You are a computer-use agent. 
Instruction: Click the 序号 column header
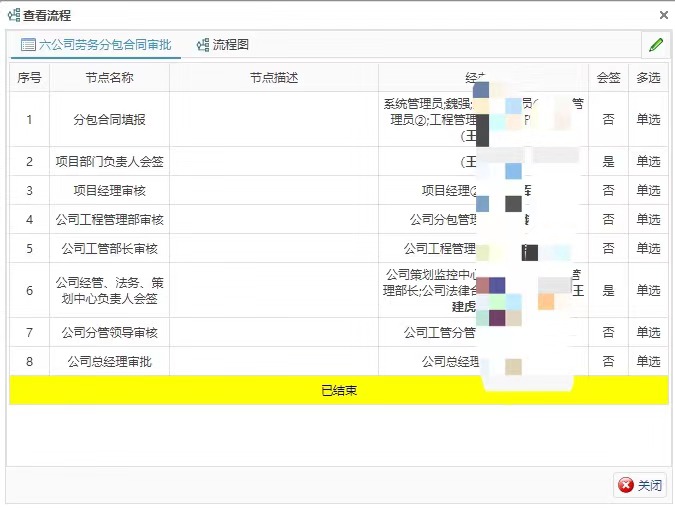point(29,78)
